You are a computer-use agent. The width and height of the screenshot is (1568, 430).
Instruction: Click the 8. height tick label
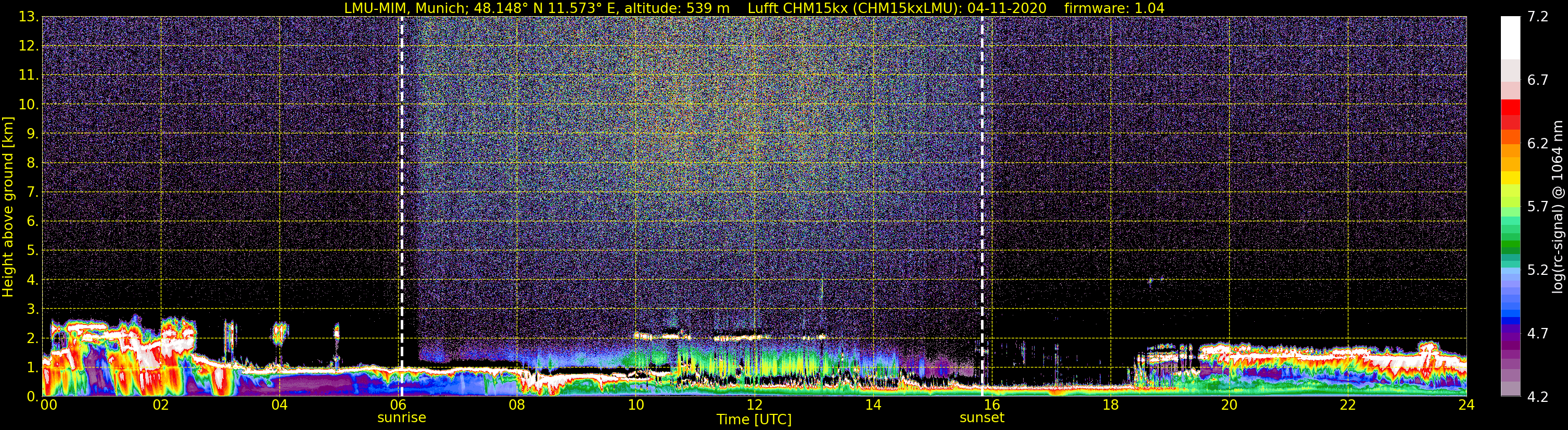(32, 163)
